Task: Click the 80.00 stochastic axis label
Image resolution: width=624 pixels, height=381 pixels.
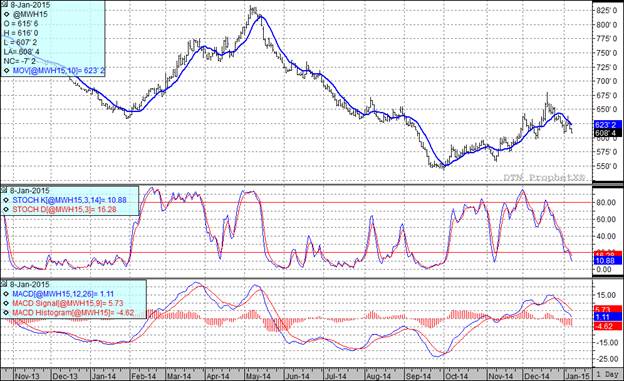Action: click(x=606, y=202)
